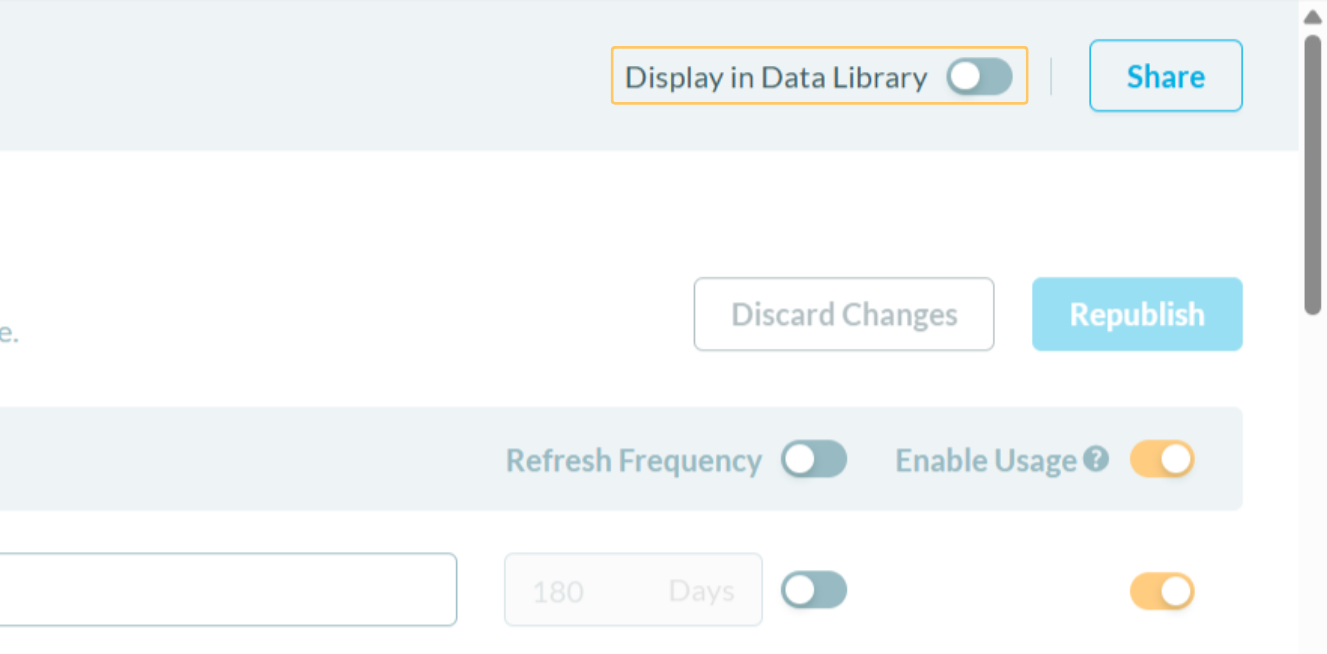Click the Refresh Frequency label text
The image size is (1327, 654).
tap(634, 461)
